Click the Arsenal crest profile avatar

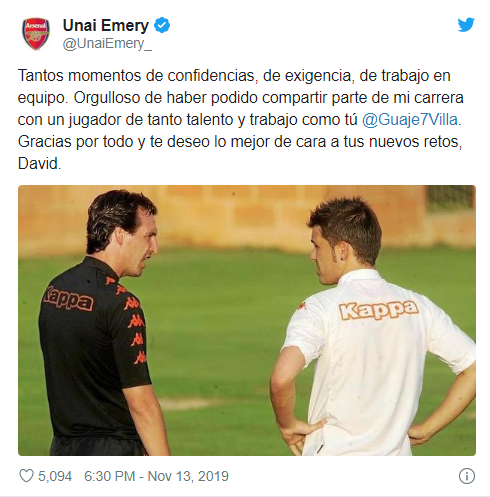click(36, 34)
